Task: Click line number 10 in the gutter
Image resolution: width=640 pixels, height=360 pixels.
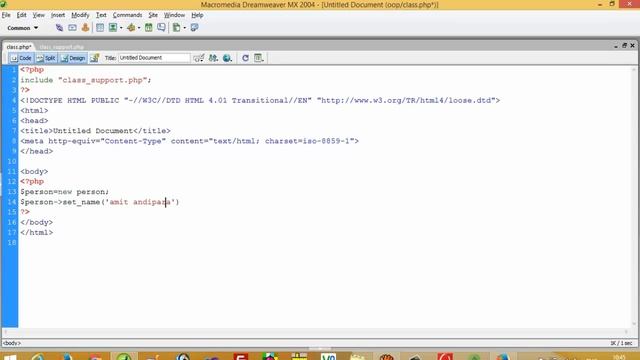Action: click(x=12, y=161)
